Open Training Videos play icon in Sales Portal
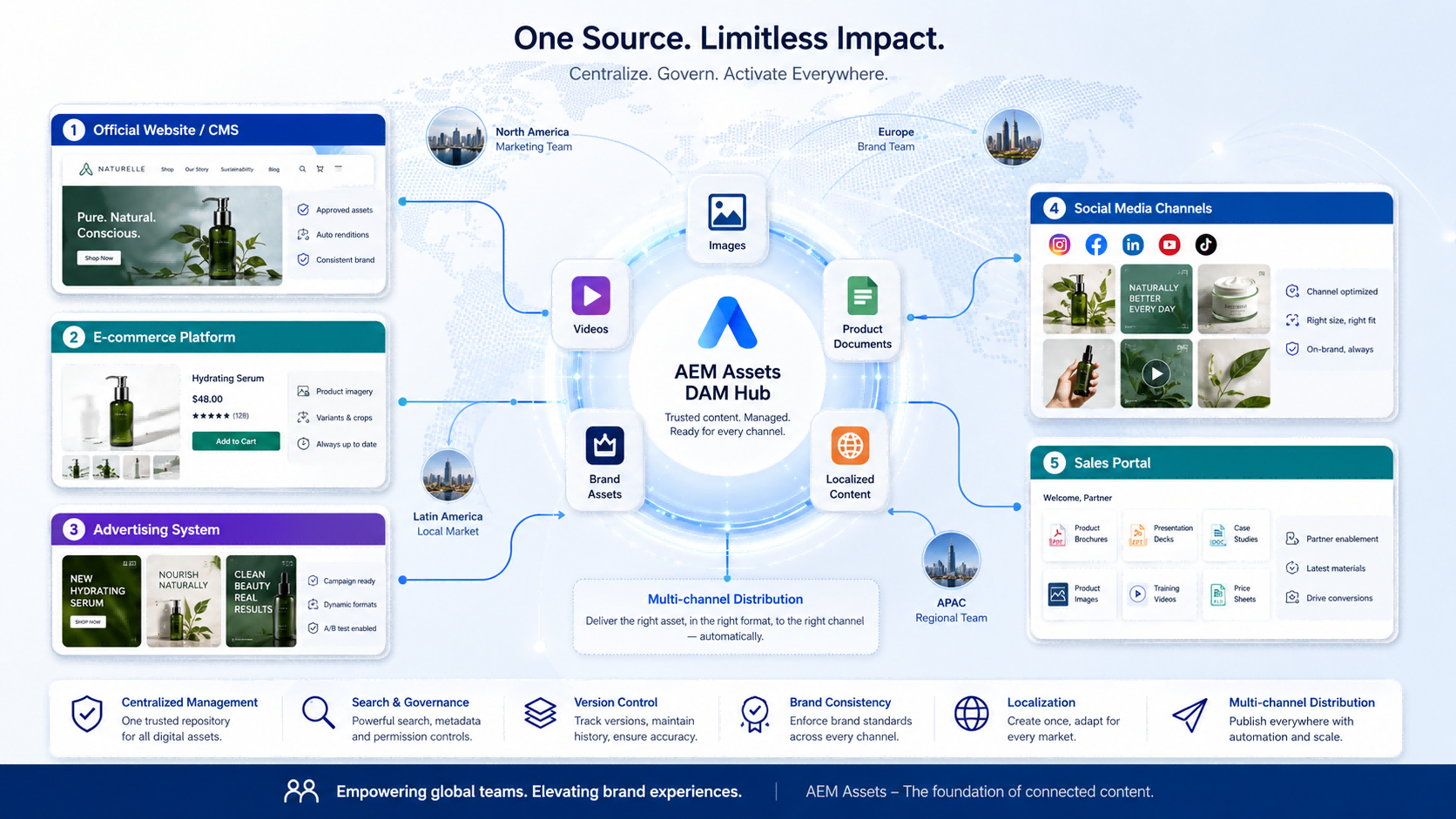The image size is (1456, 819). coord(1137,594)
